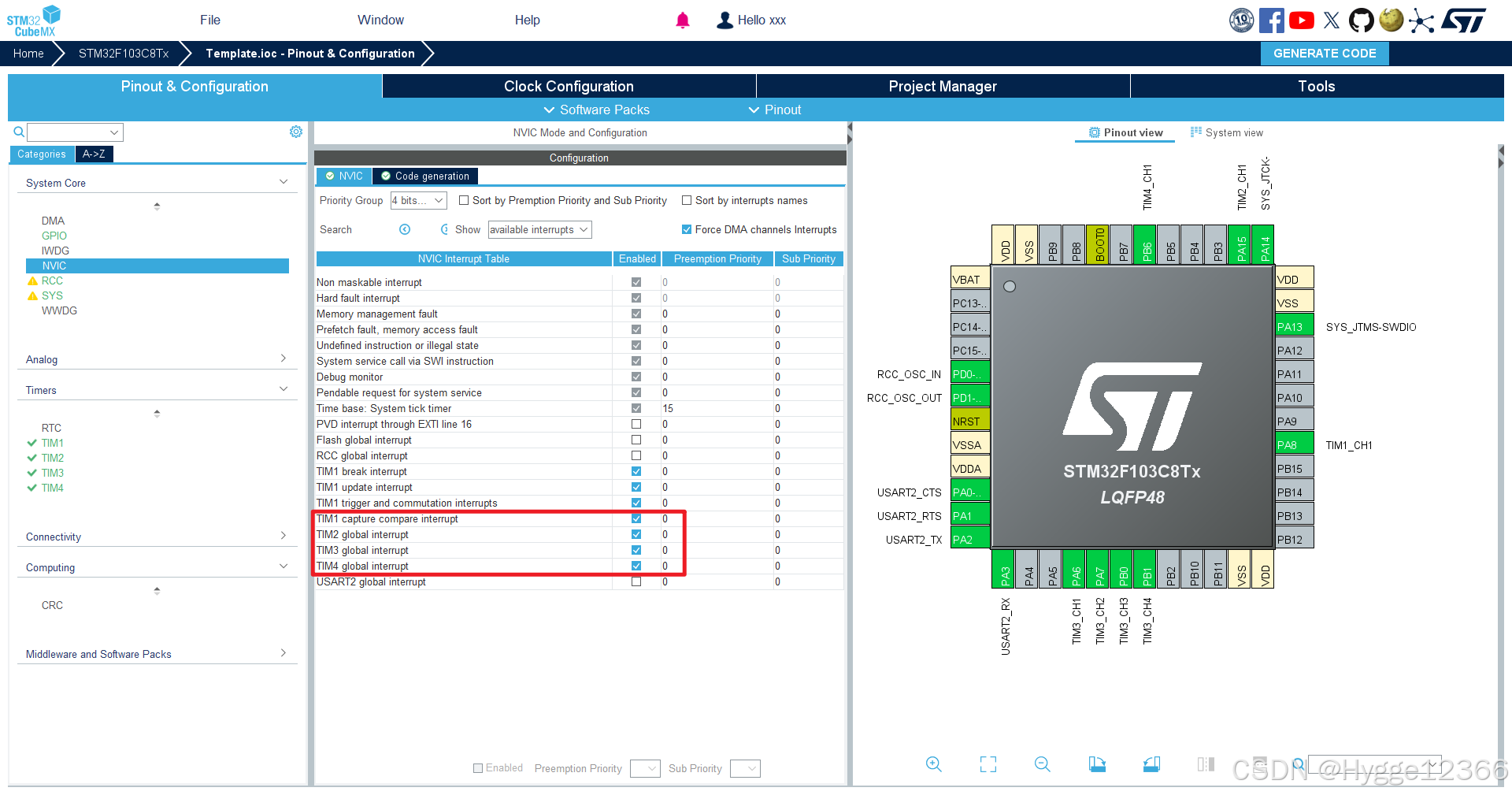Image resolution: width=1512 pixels, height=795 pixels.
Task: Open the Code generation tab
Action: point(425,176)
